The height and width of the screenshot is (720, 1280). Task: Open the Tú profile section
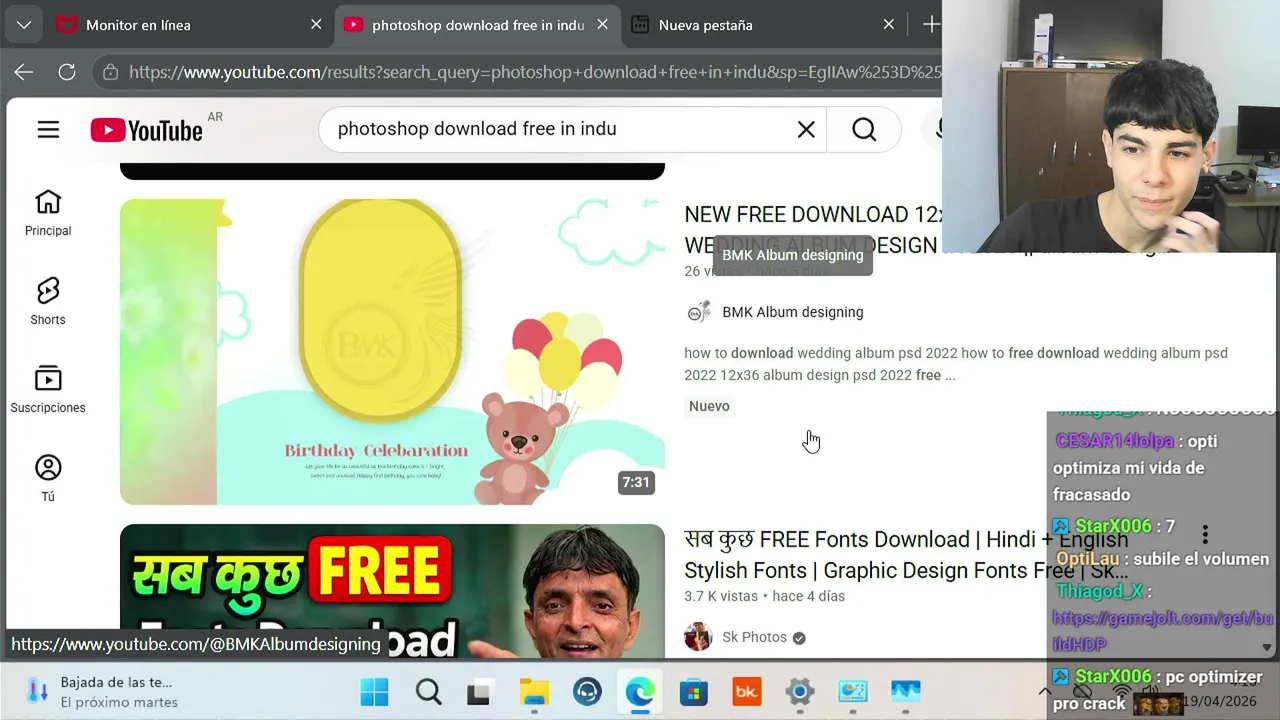point(48,478)
